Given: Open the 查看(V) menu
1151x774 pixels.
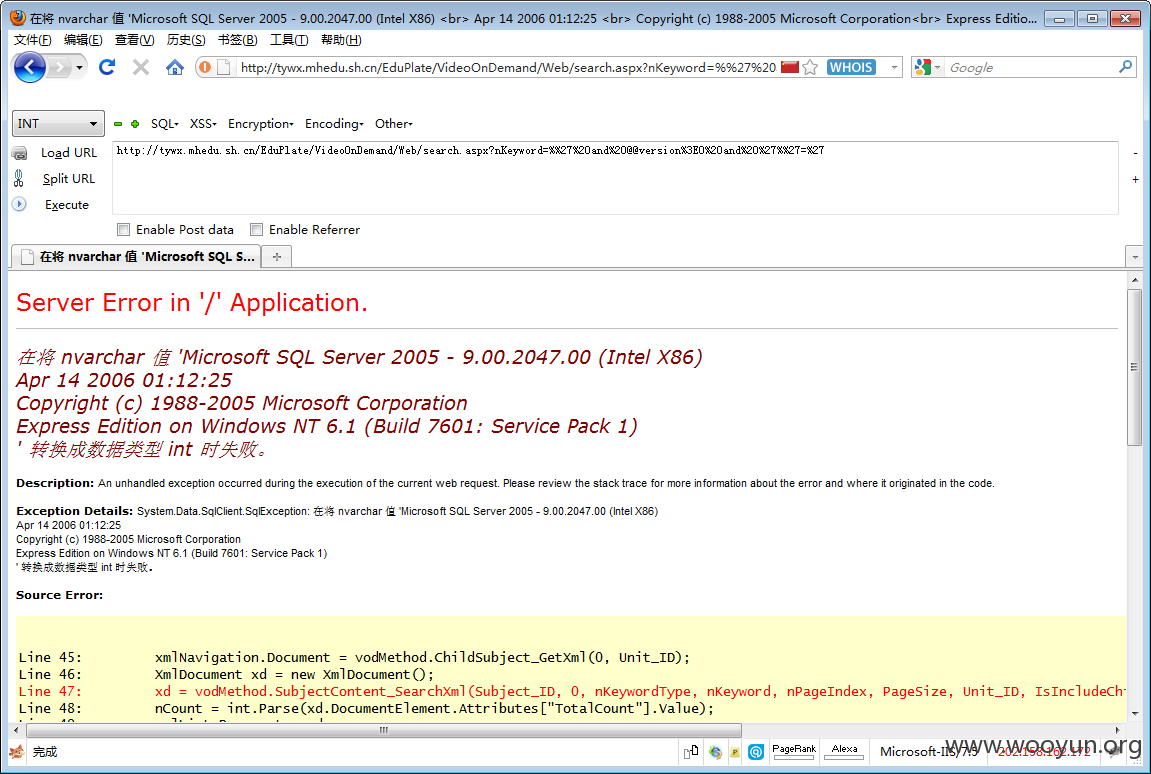Looking at the screenshot, I should pyautogui.click(x=134, y=40).
